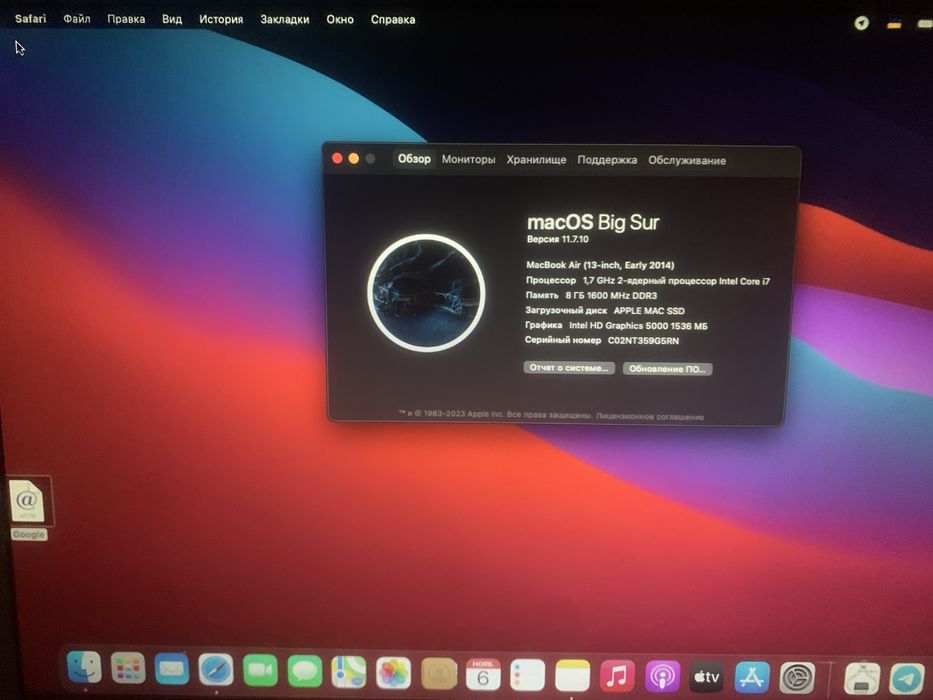Image resolution: width=933 pixels, height=700 pixels.
Task: Open the Вид menu
Action: click(172, 19)
